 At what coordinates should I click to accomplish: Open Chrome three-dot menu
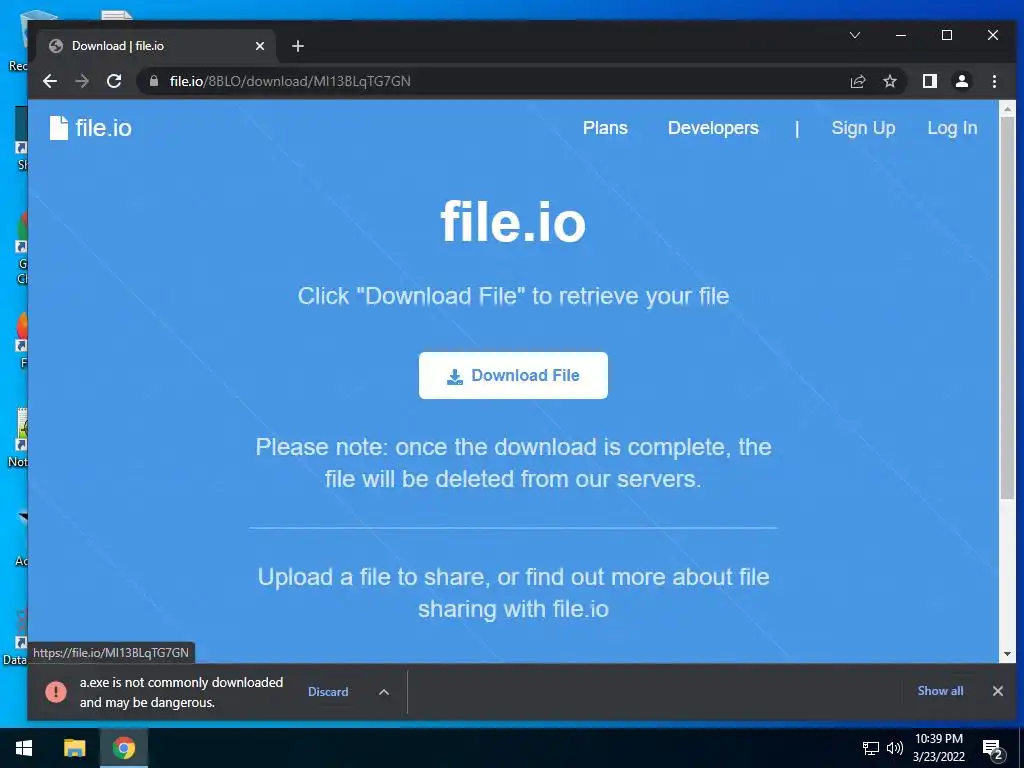click(994, 81)
